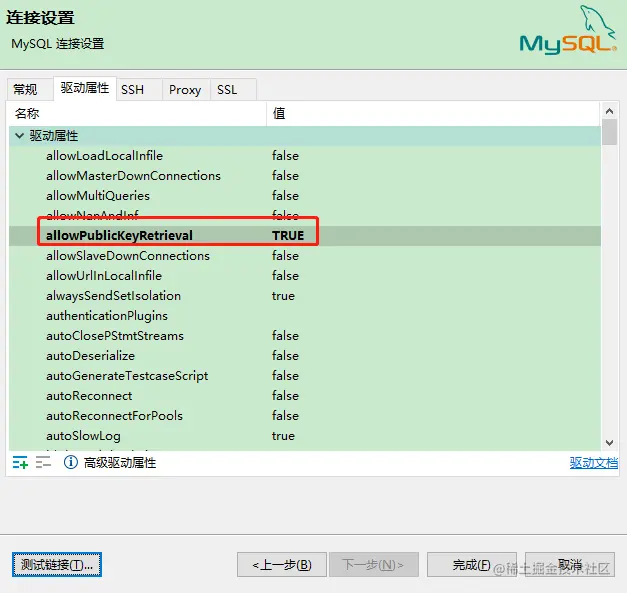
Task: Click the remove property icon
Action: (43, 463)
